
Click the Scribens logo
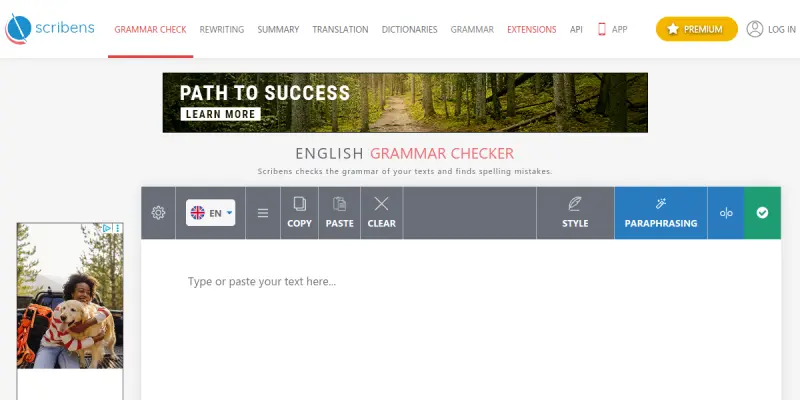(49, 29)
